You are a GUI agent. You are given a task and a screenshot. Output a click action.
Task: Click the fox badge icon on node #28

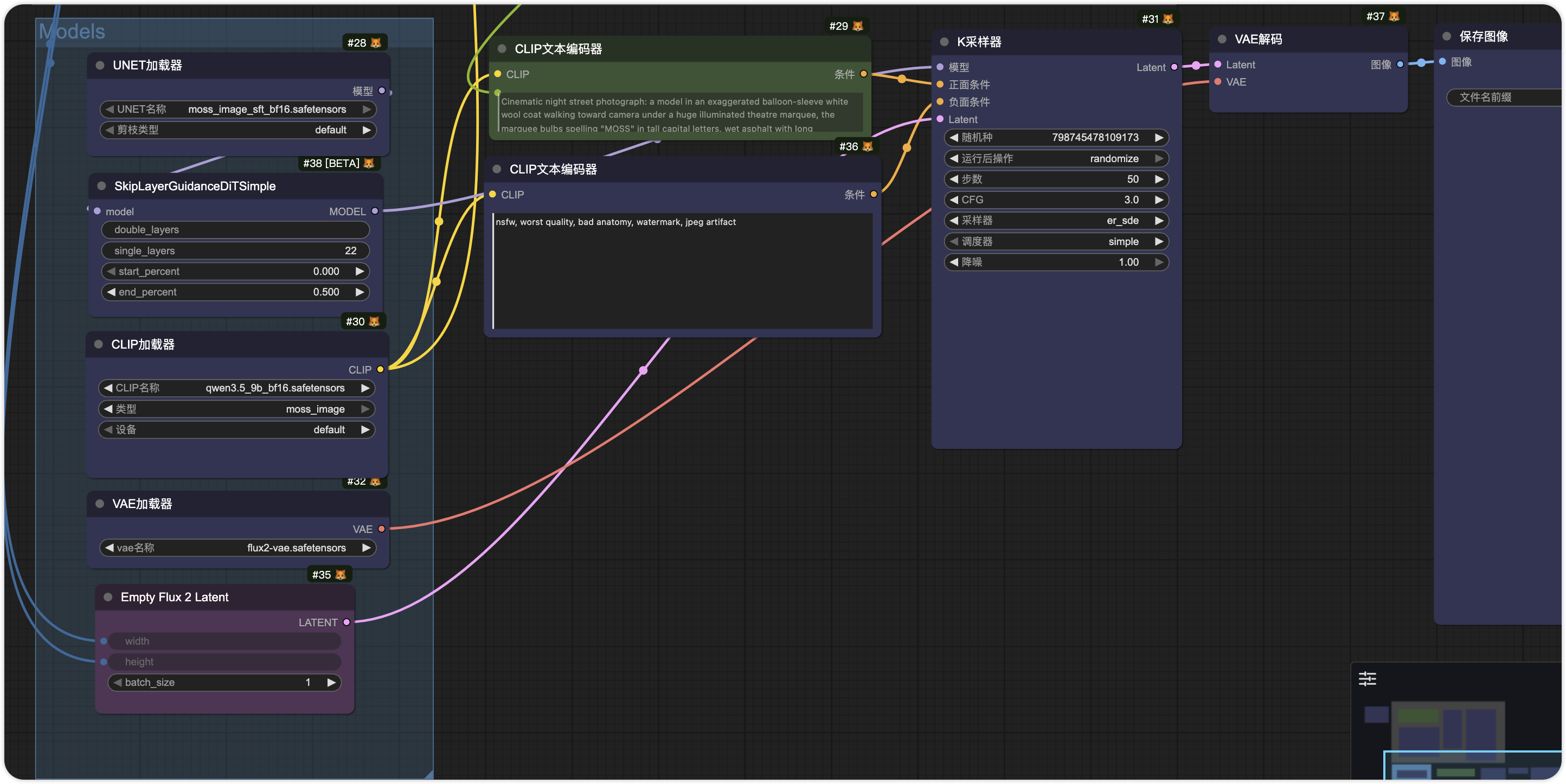click(376, 42)
